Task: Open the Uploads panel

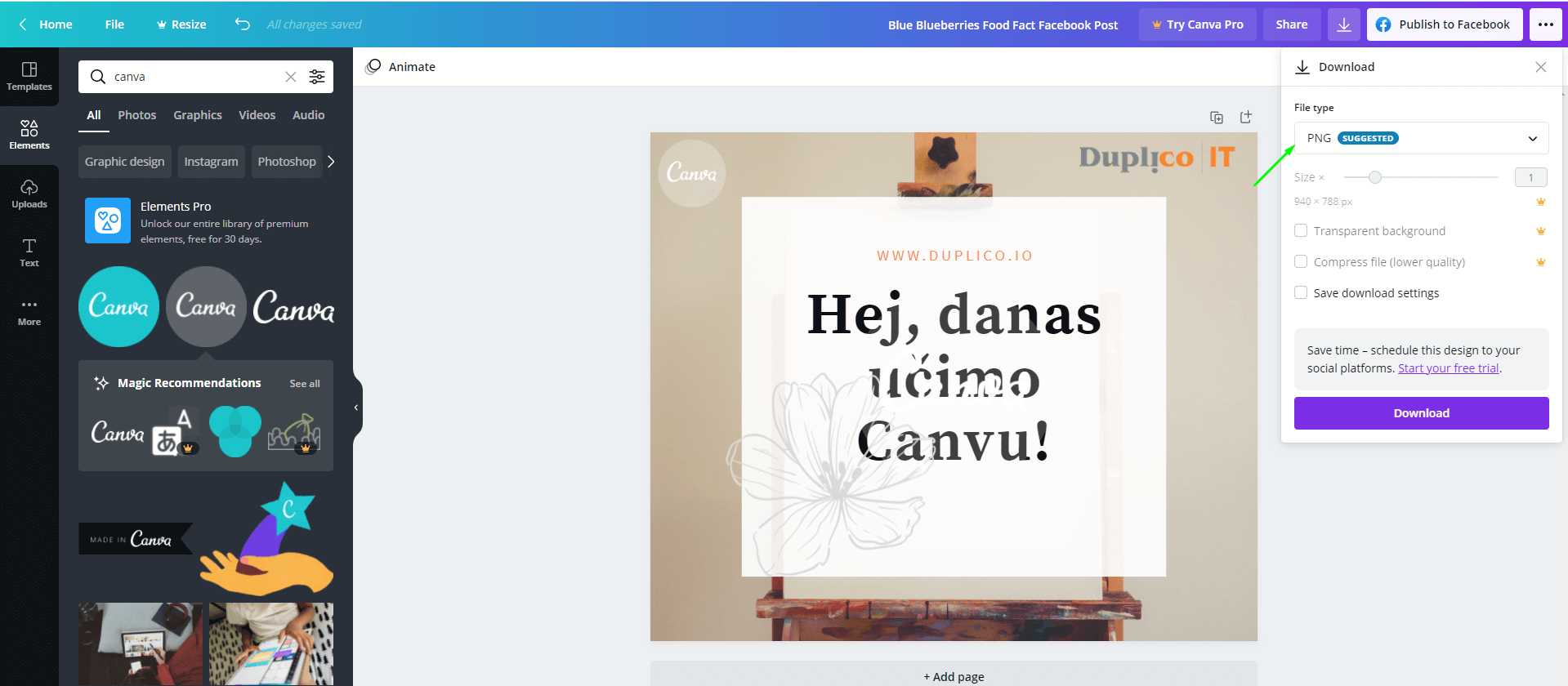Action: [29, 194]
